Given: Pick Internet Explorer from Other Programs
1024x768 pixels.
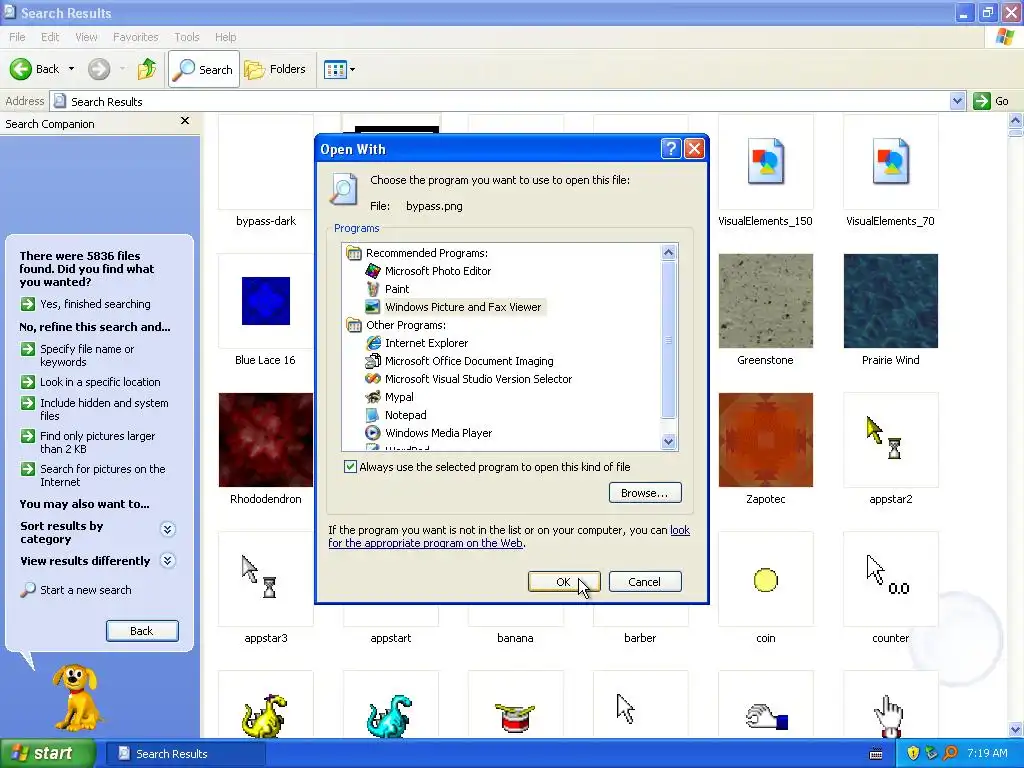Looking at the screenshot, I should pos(426,343).
